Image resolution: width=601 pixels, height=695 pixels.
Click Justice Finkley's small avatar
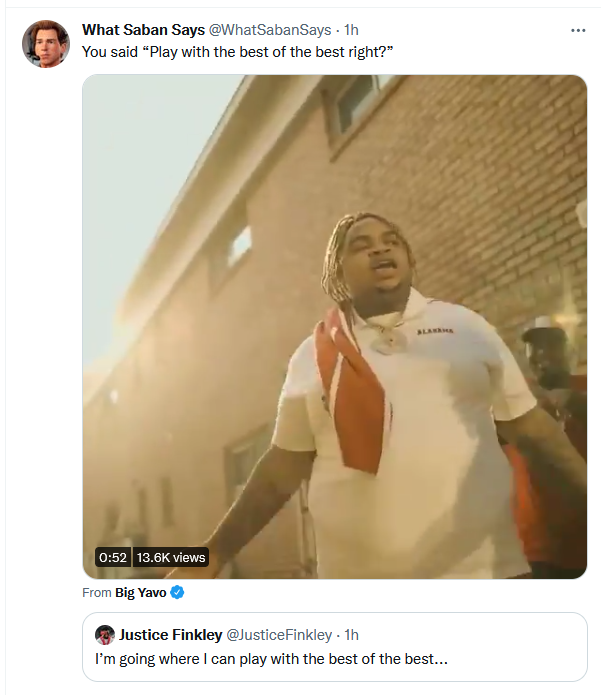coord(105,635)
